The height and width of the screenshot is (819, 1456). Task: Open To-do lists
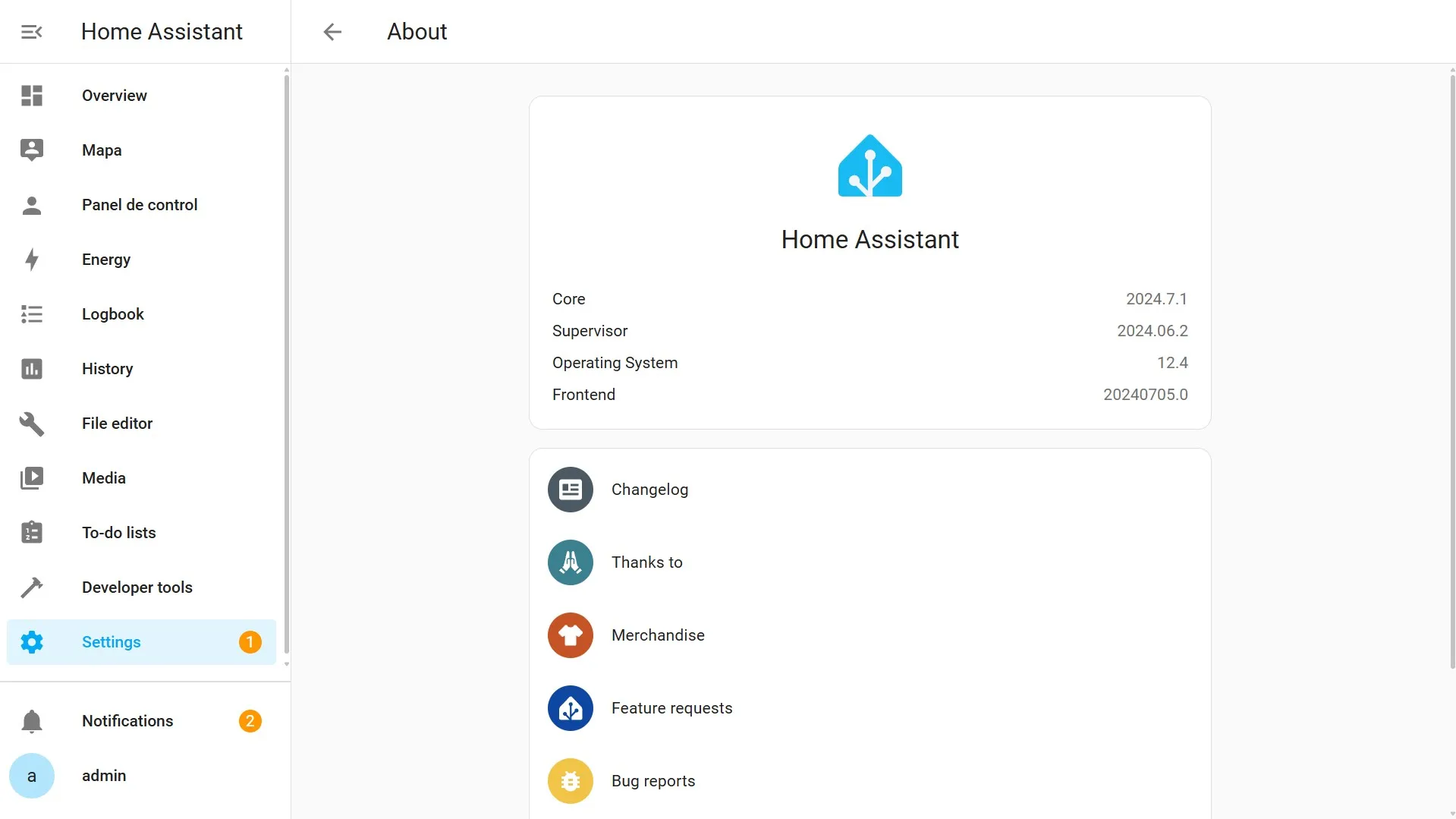(142, 533)
